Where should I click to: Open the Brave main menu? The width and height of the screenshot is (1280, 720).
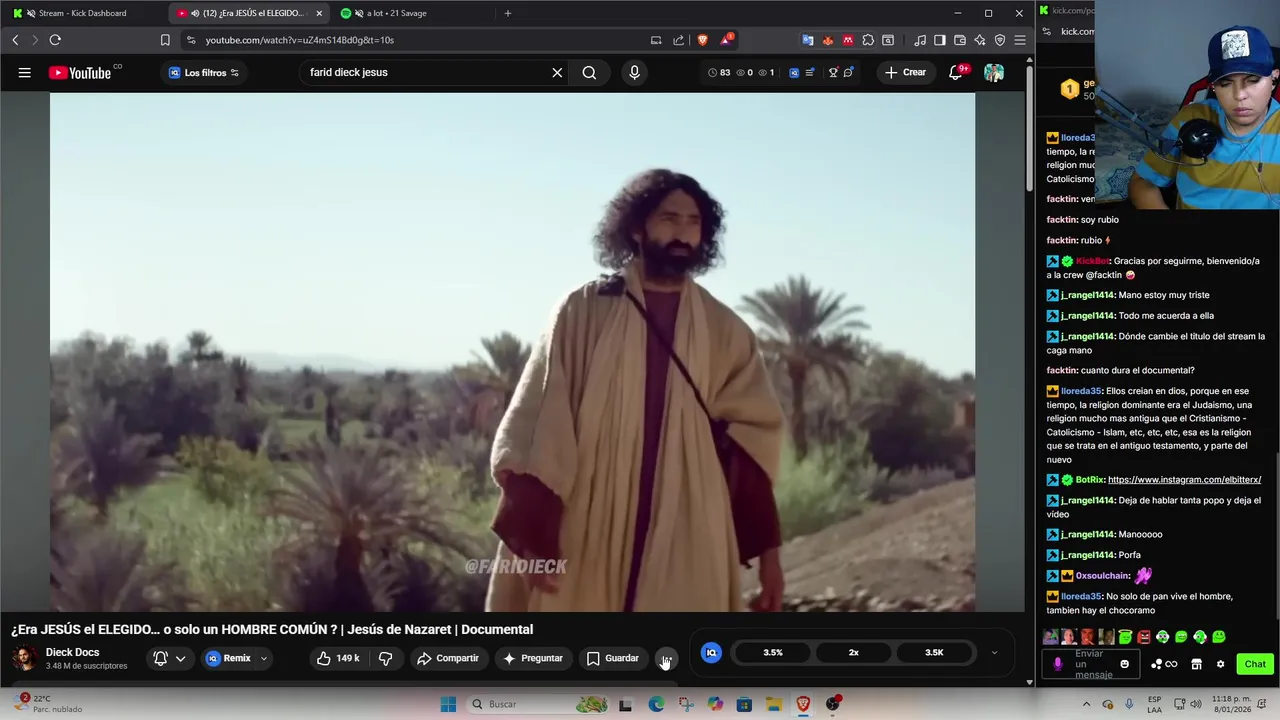(x=1019, y=40)
